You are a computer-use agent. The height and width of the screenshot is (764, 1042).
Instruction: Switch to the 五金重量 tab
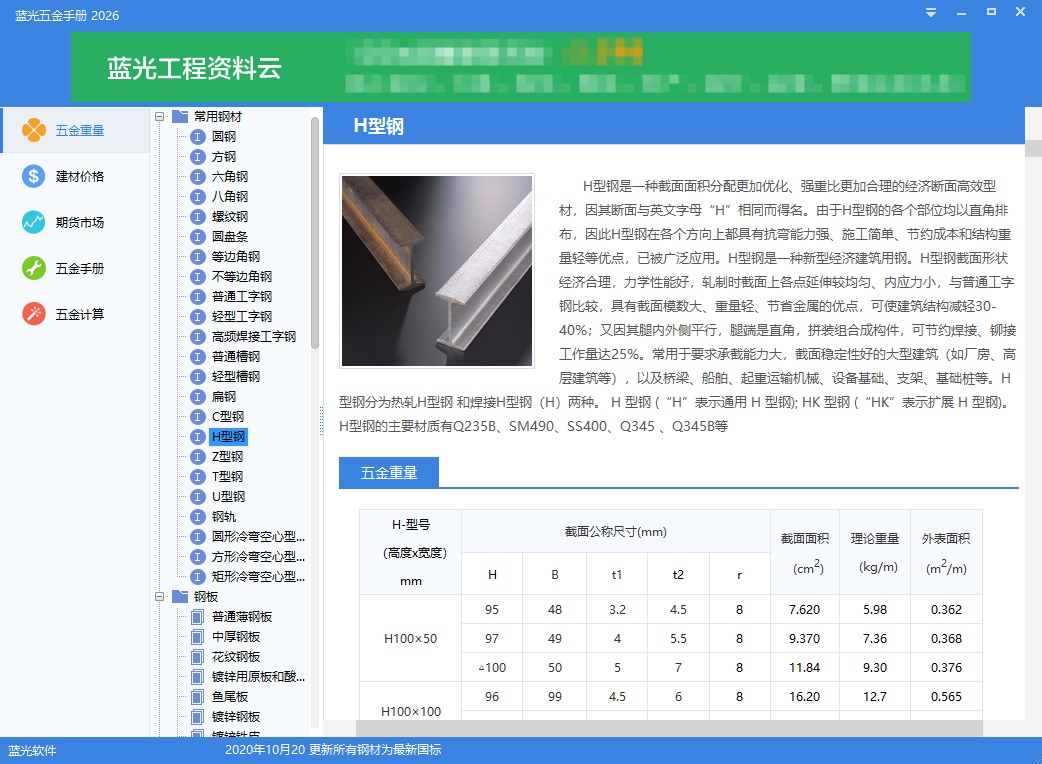tap(389, 473)
